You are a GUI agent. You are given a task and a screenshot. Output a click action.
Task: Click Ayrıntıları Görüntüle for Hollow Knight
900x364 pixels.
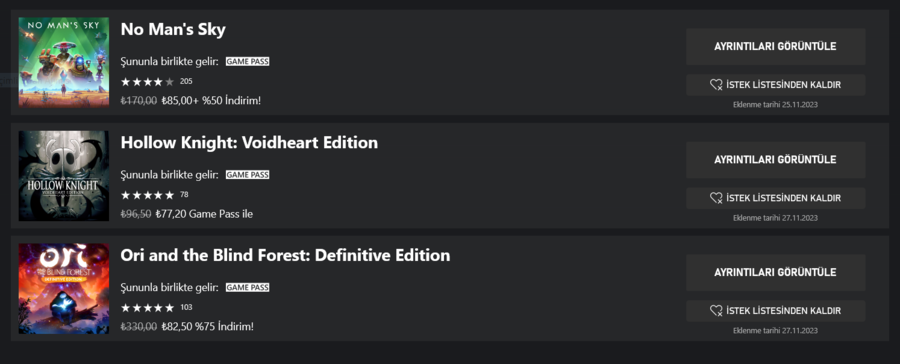[x=775, y=160]
